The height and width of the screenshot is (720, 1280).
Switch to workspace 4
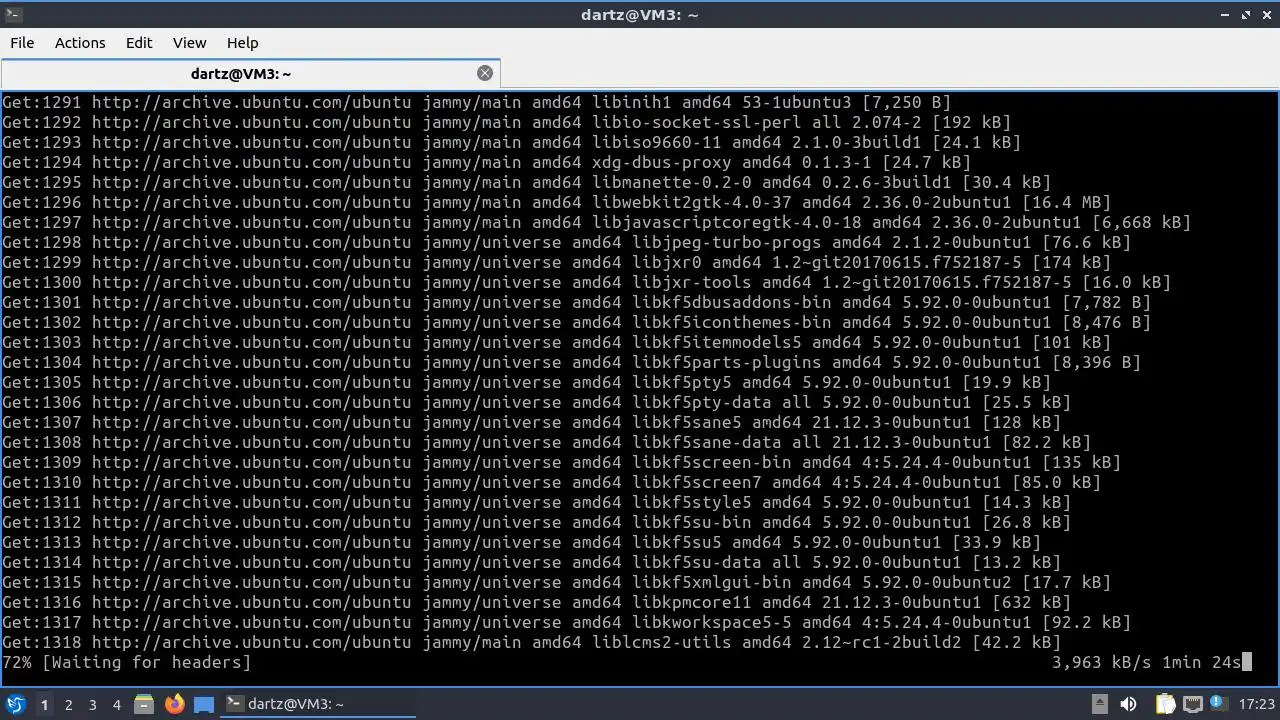pos(116,705)
